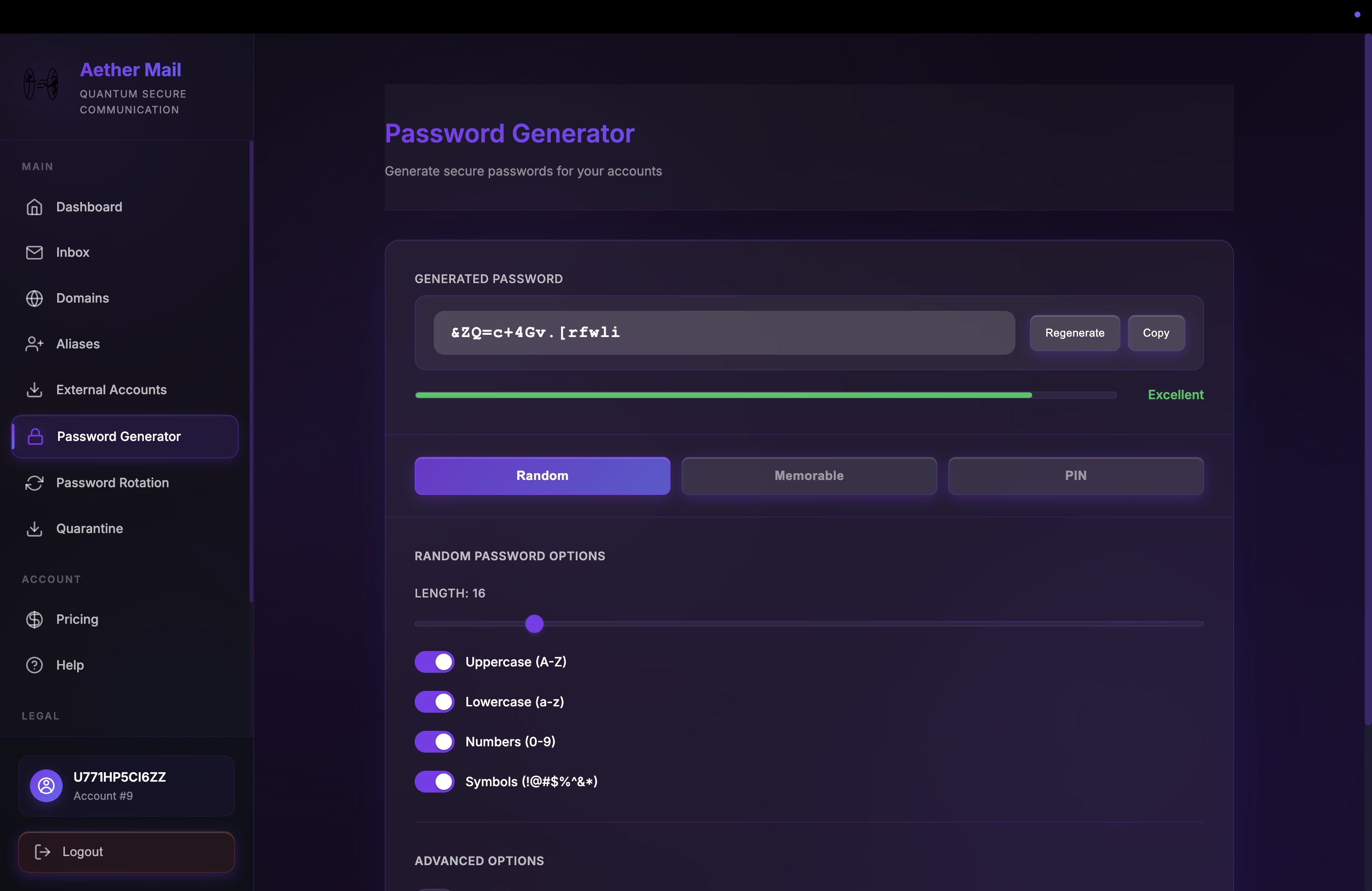Screen dimensions: 1372x891
Task: Switch to the Memorable password tab
Action: pyautogui.click(x=809, y=475)
